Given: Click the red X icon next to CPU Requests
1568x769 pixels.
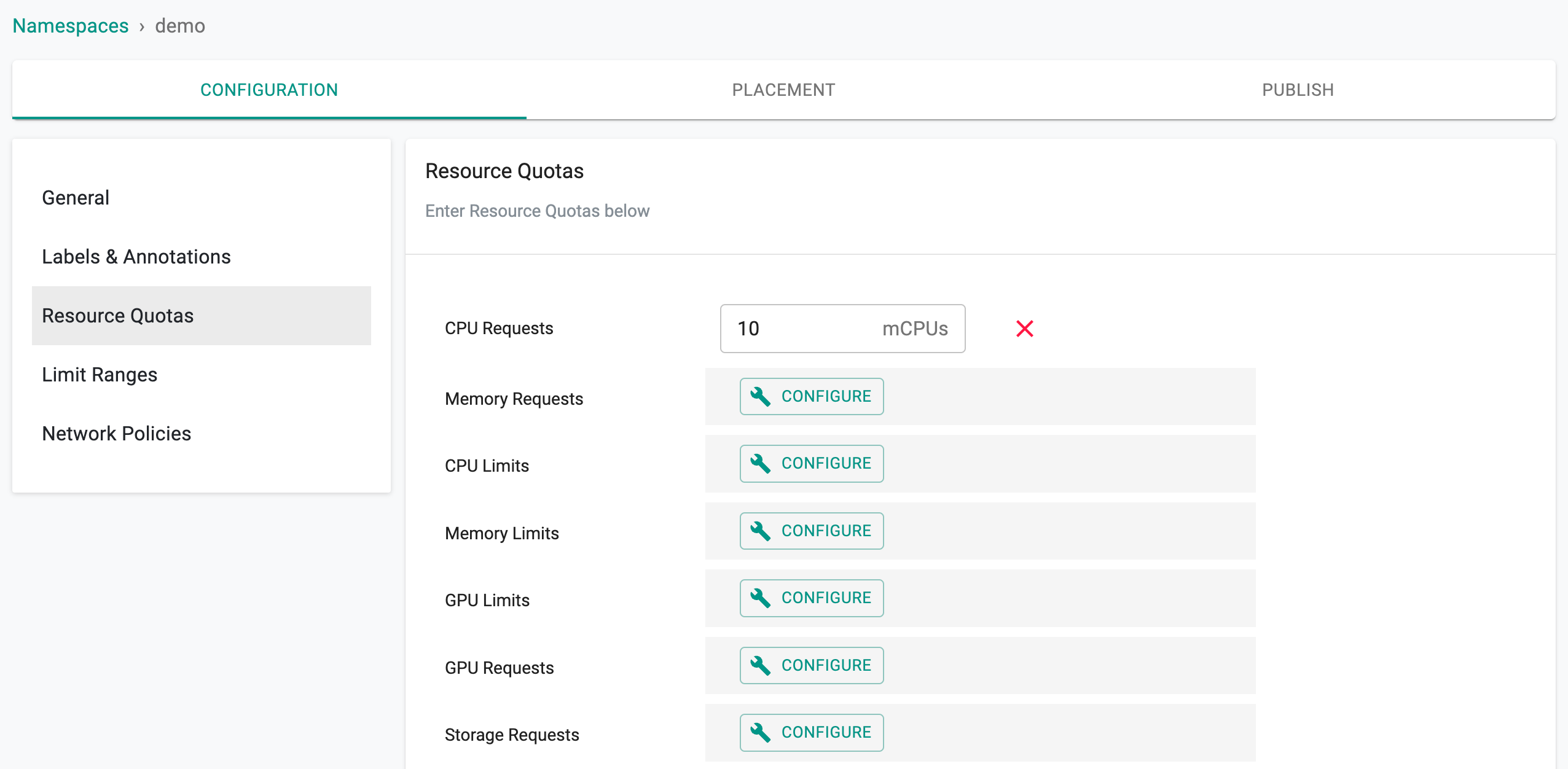Looking at the screenshot, I should click(x=1024, y=328).
